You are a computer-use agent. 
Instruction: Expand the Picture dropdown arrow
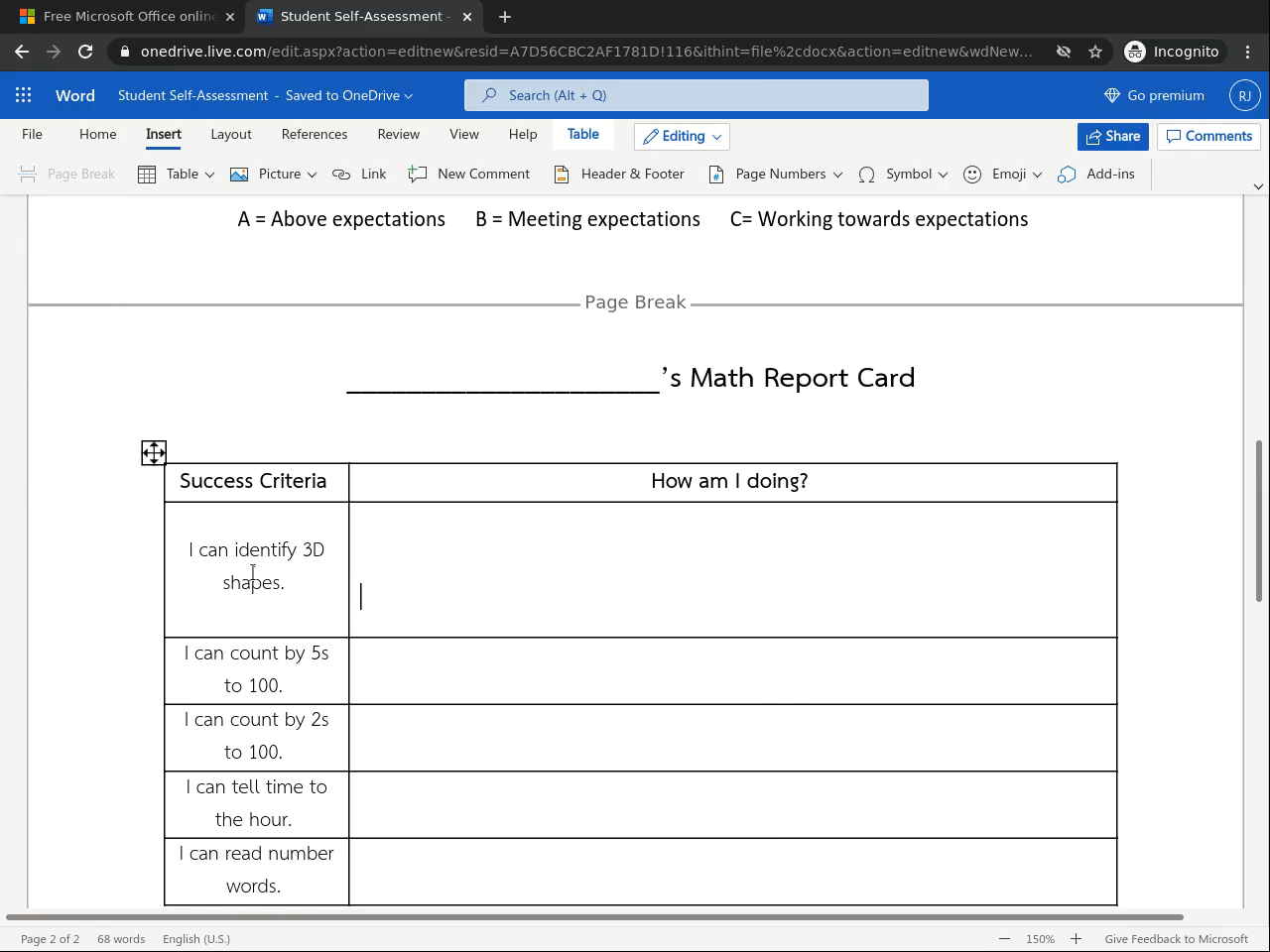[x=312, y=175]
